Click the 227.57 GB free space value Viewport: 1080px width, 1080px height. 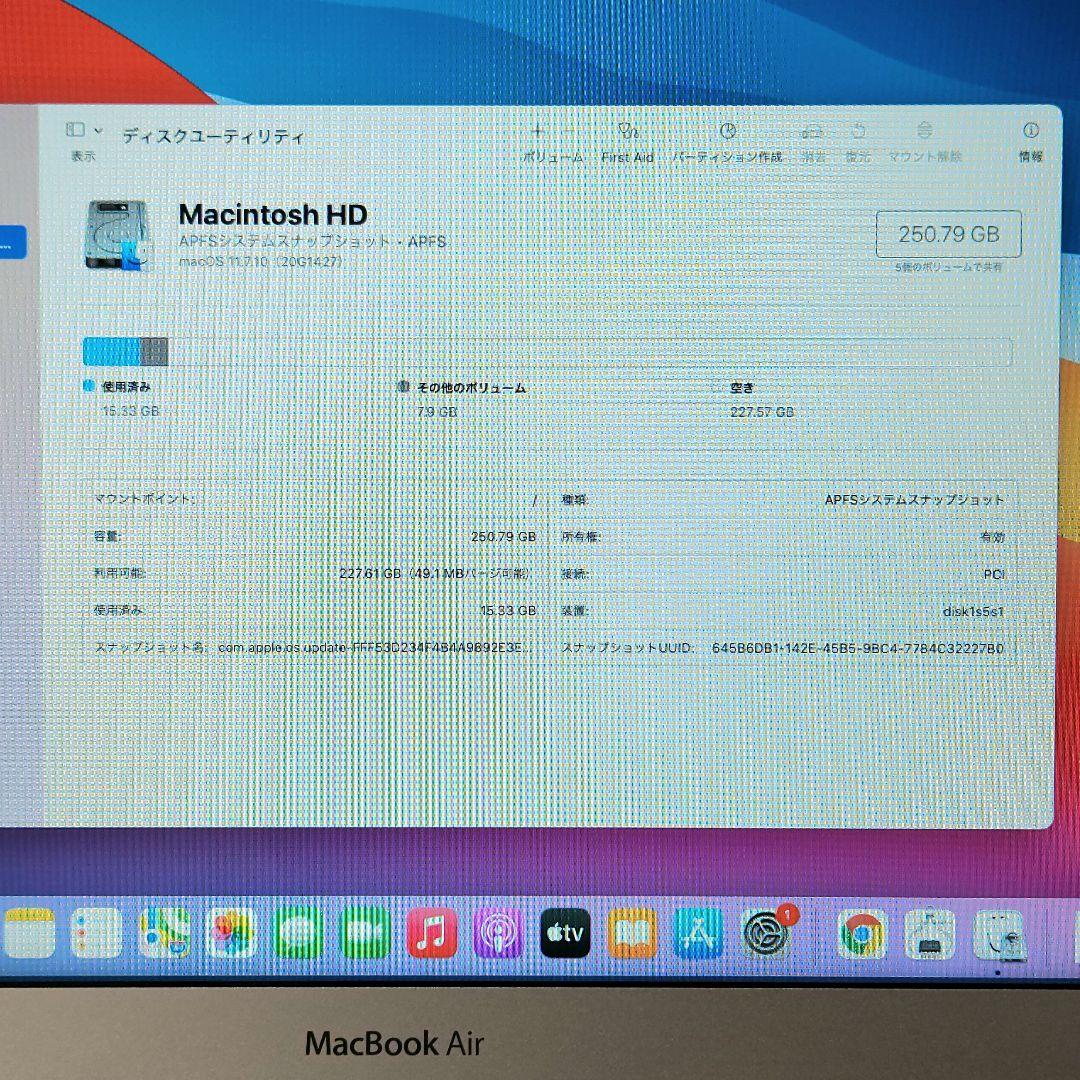point(762,412)
